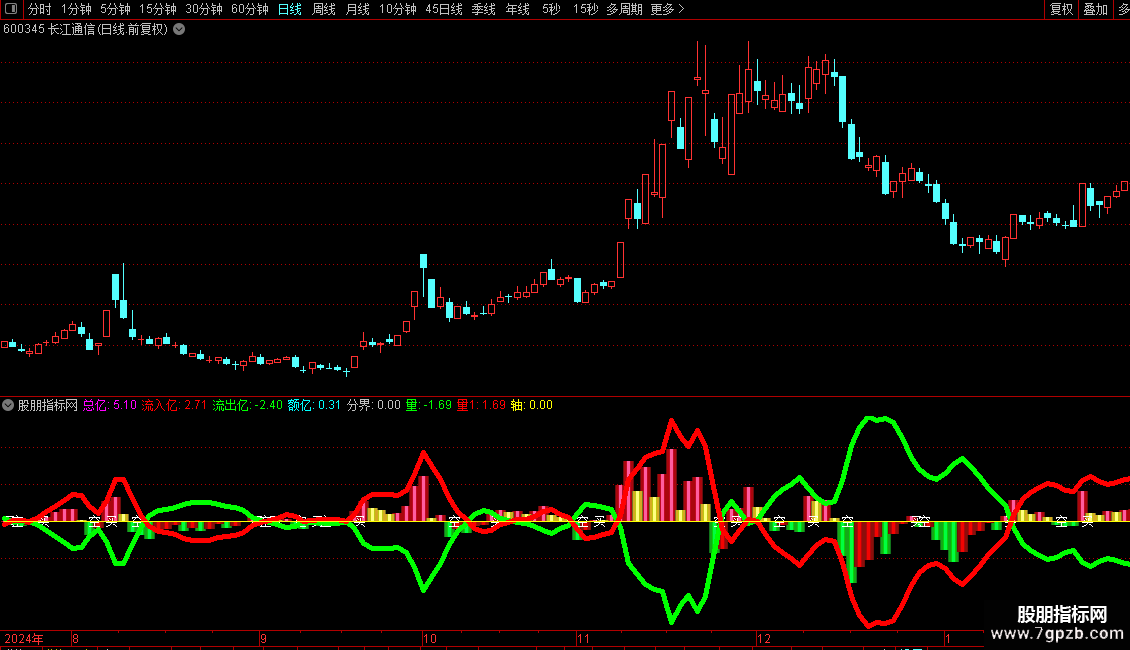Select the 15秒 period tab
Viewport: 1130px width, 650px height.
[x=585, y=9]
